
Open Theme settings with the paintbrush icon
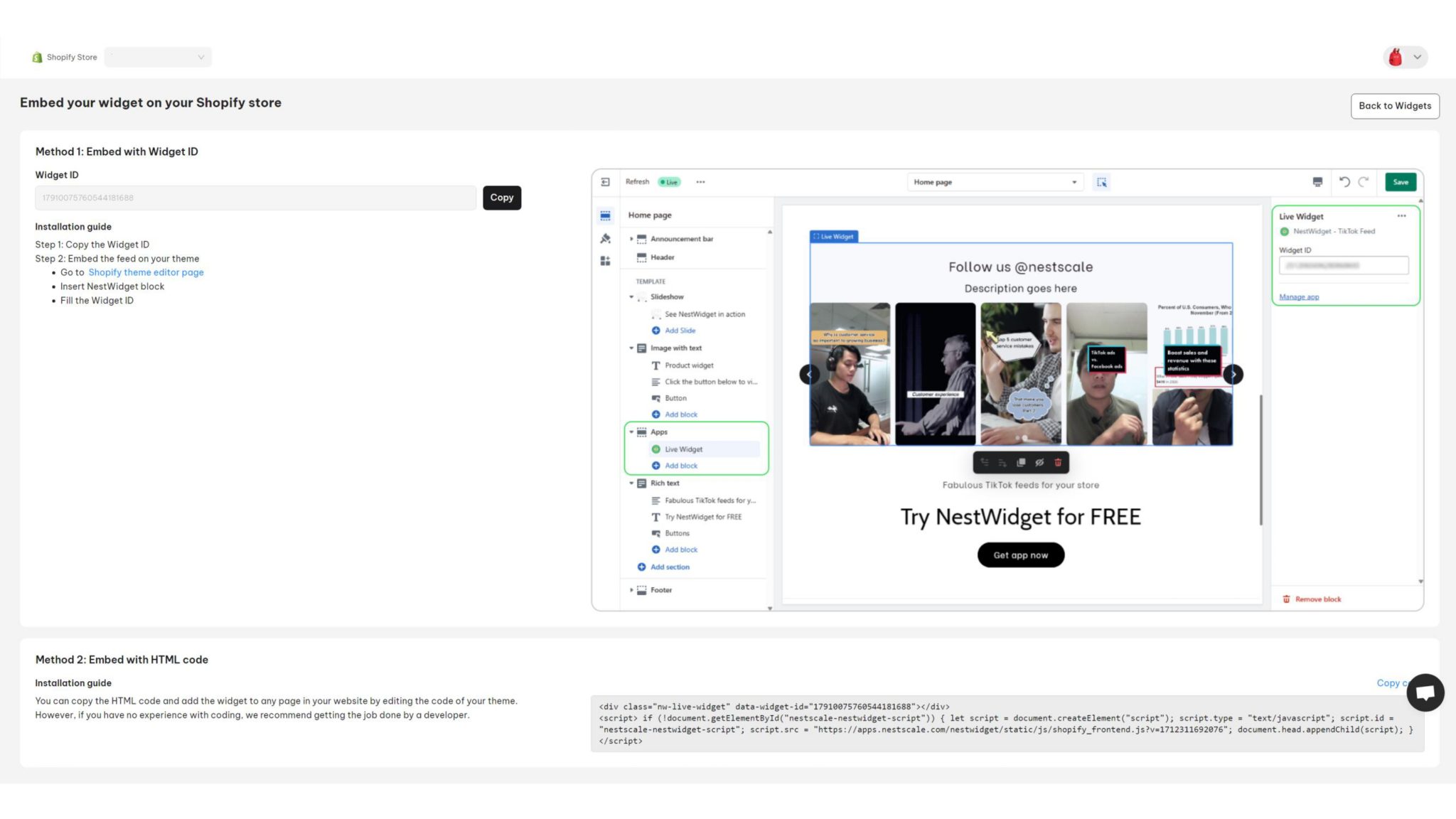606,240
